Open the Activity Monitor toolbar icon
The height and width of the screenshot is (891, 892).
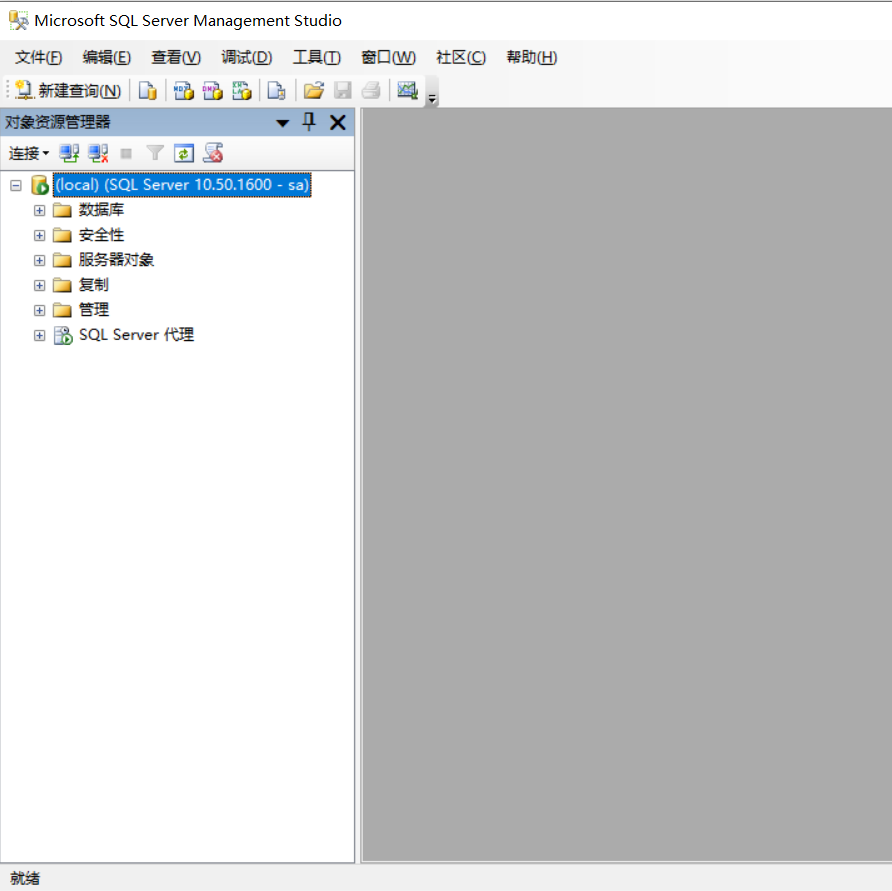click(407, 90)
